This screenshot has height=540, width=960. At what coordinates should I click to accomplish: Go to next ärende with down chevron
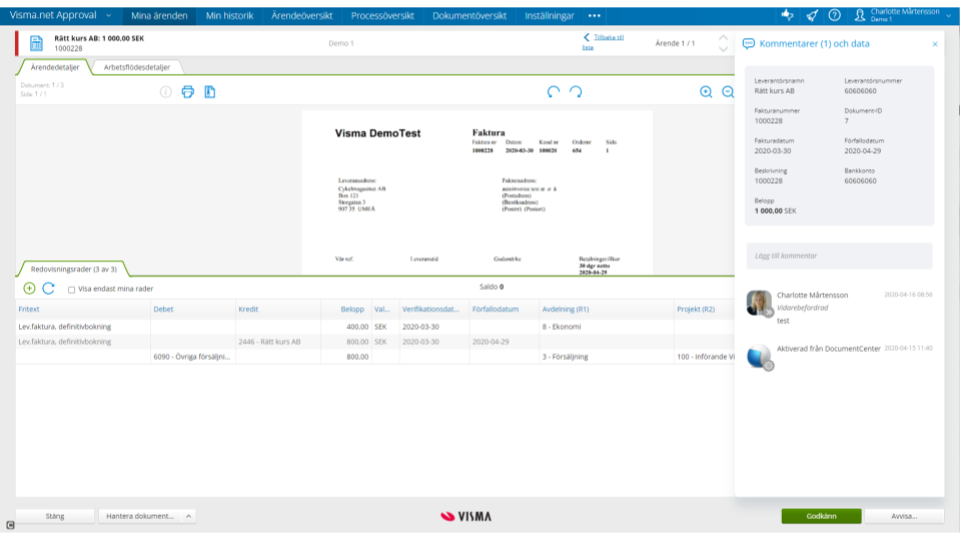pos(723,49)
